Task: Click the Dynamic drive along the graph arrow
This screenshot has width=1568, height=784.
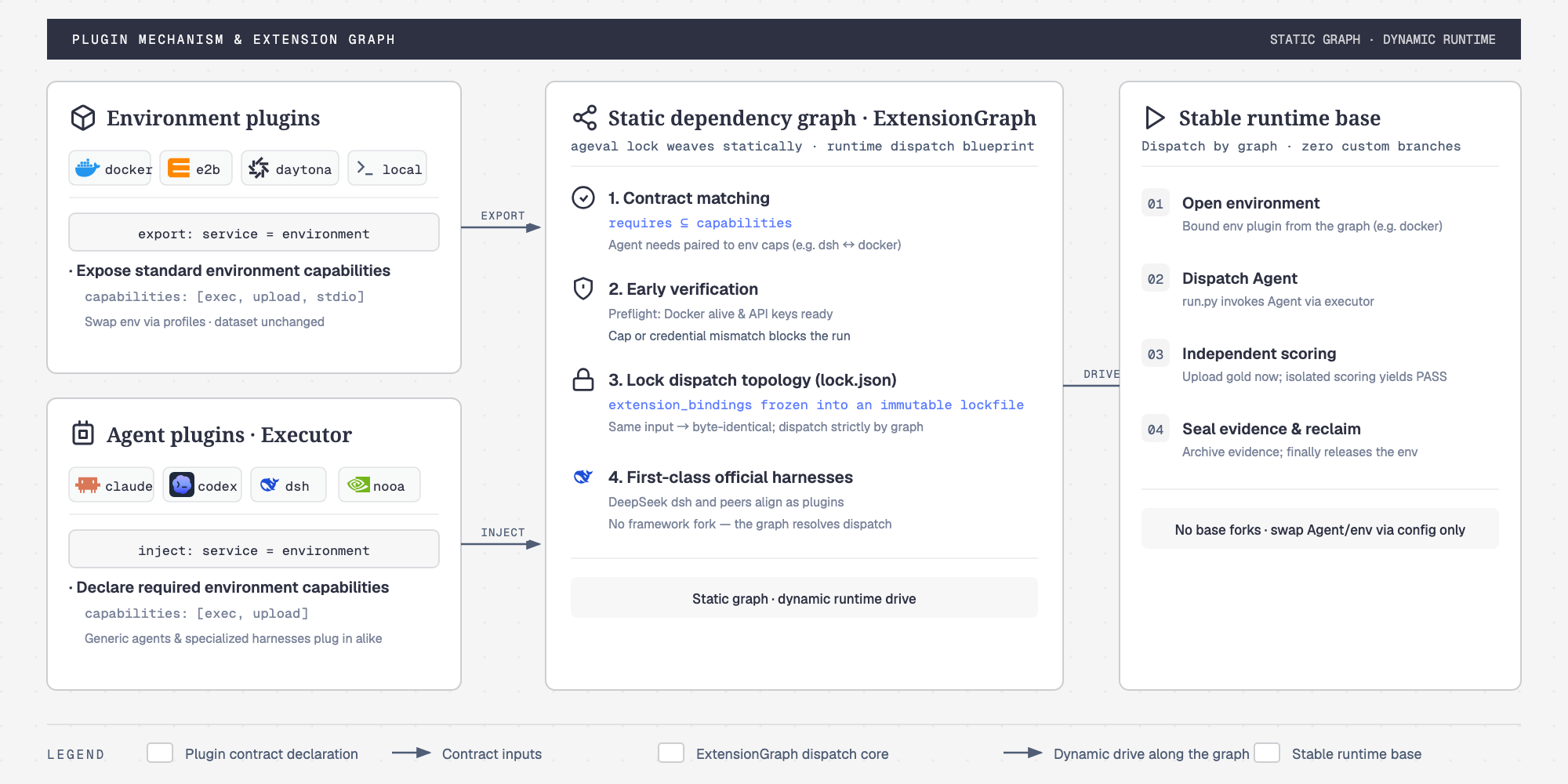Action: (x=1023, y=753)
